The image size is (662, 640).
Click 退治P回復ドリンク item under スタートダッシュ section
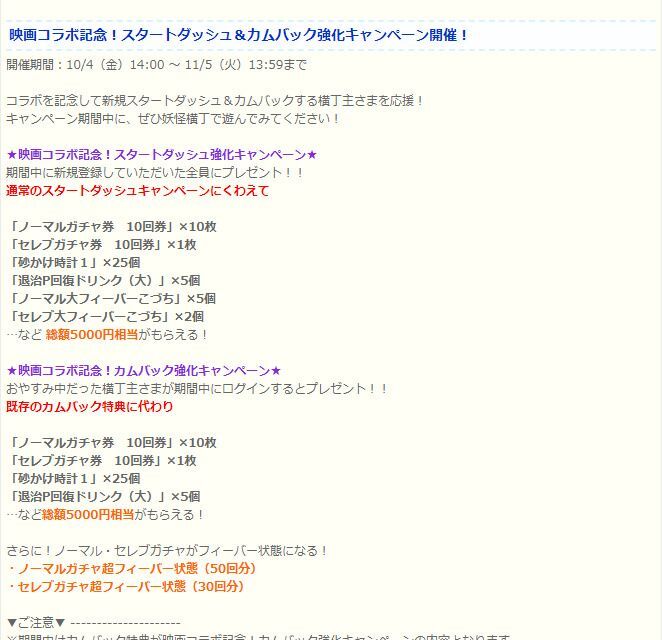click(x=104, y=280)
